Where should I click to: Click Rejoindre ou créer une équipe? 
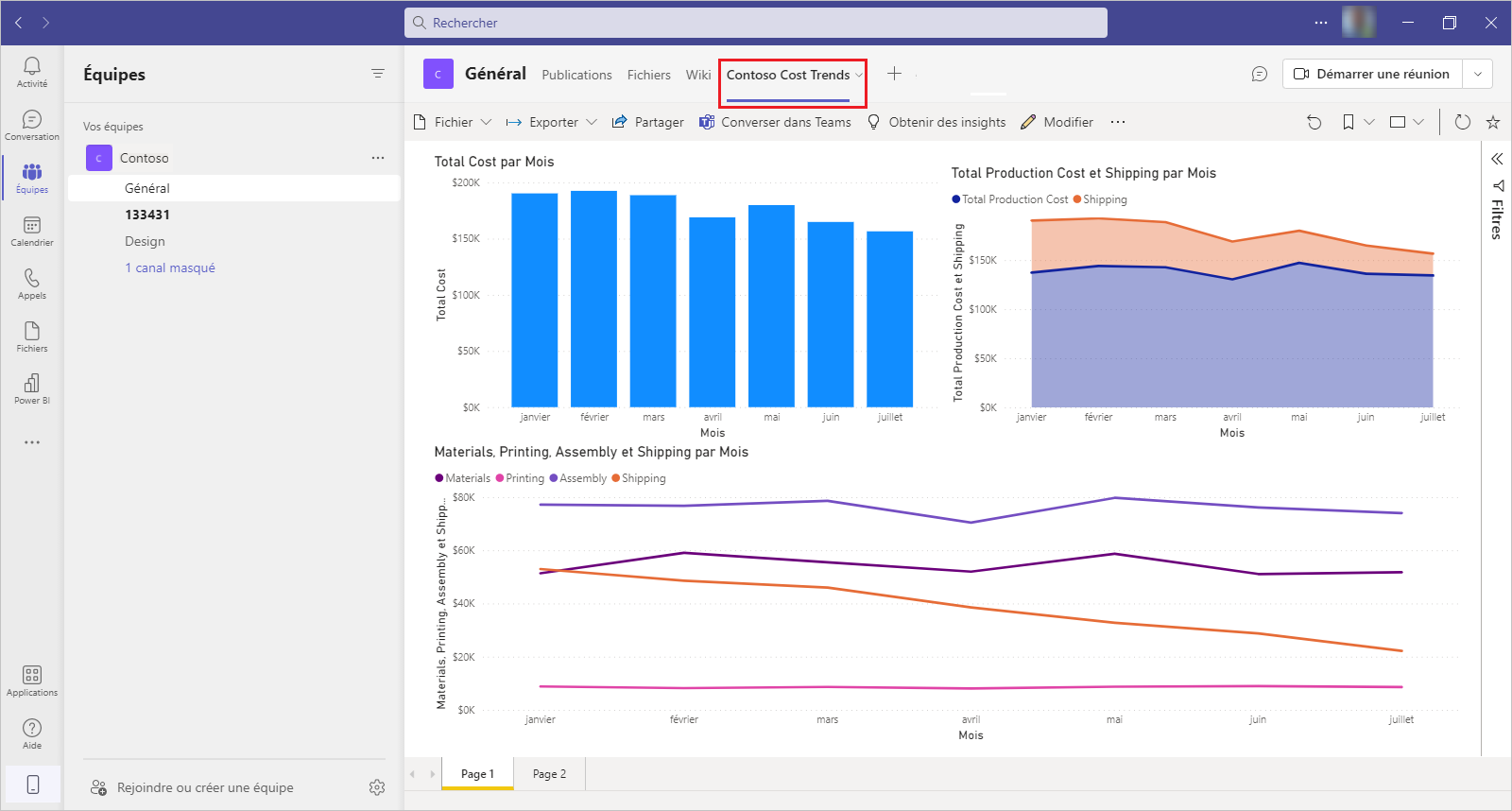[x=192, y=787]
